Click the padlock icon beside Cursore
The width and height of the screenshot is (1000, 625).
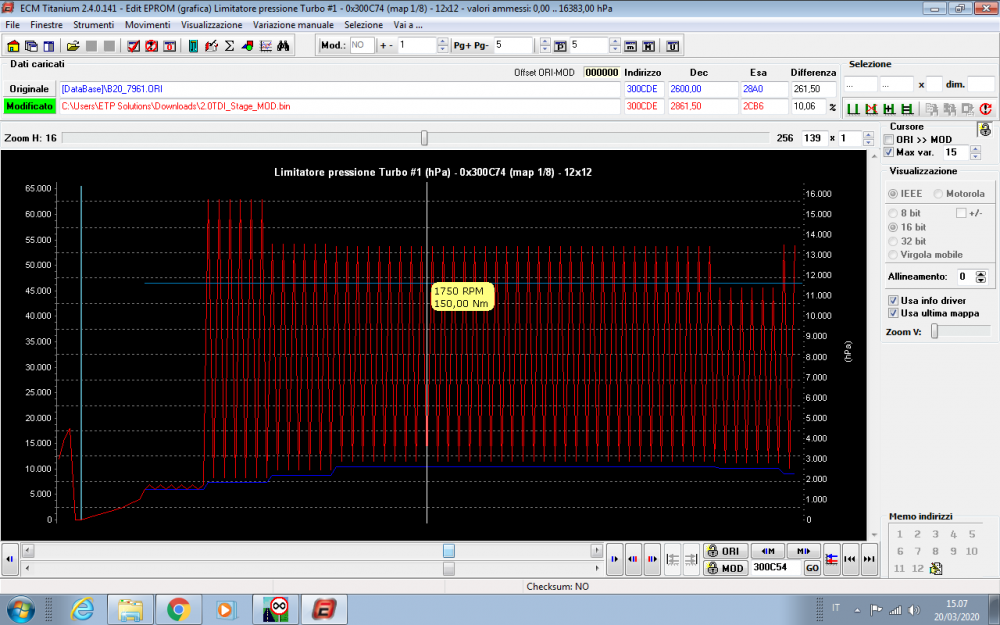(985, 129)
